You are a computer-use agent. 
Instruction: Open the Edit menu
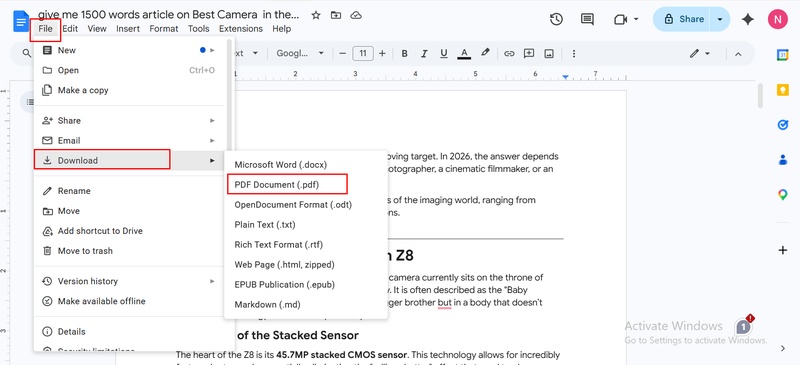tap(70, 29)
